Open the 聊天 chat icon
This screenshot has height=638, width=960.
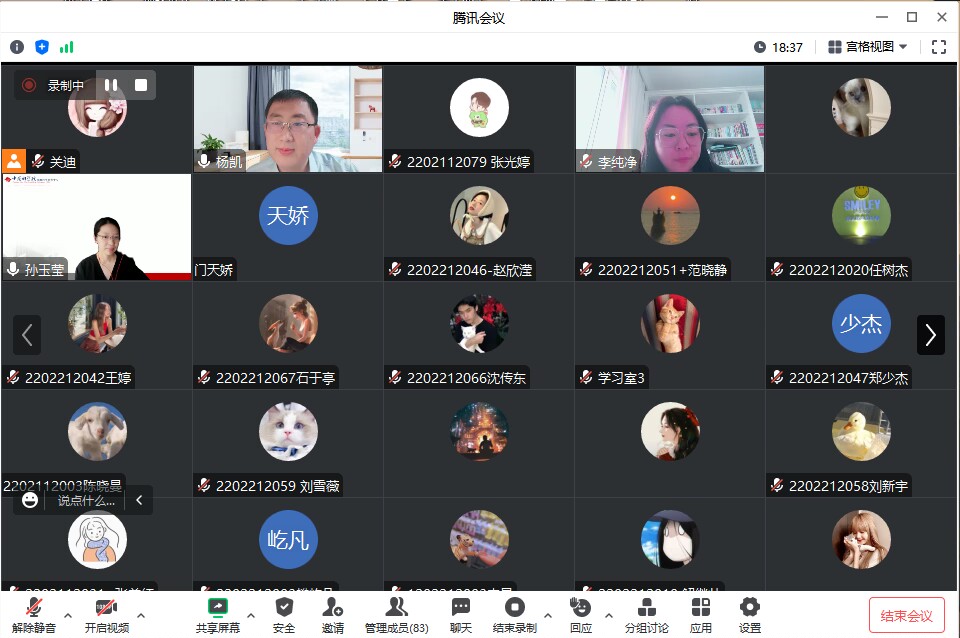(461, 613)
